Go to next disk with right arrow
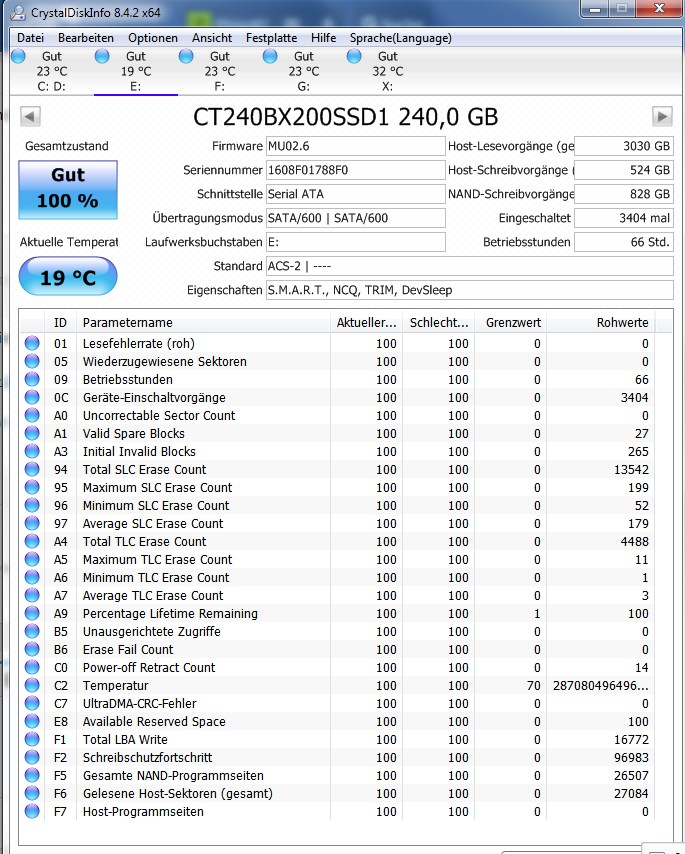The height and width of the screenshot is (854, 685). coord(662,116)
